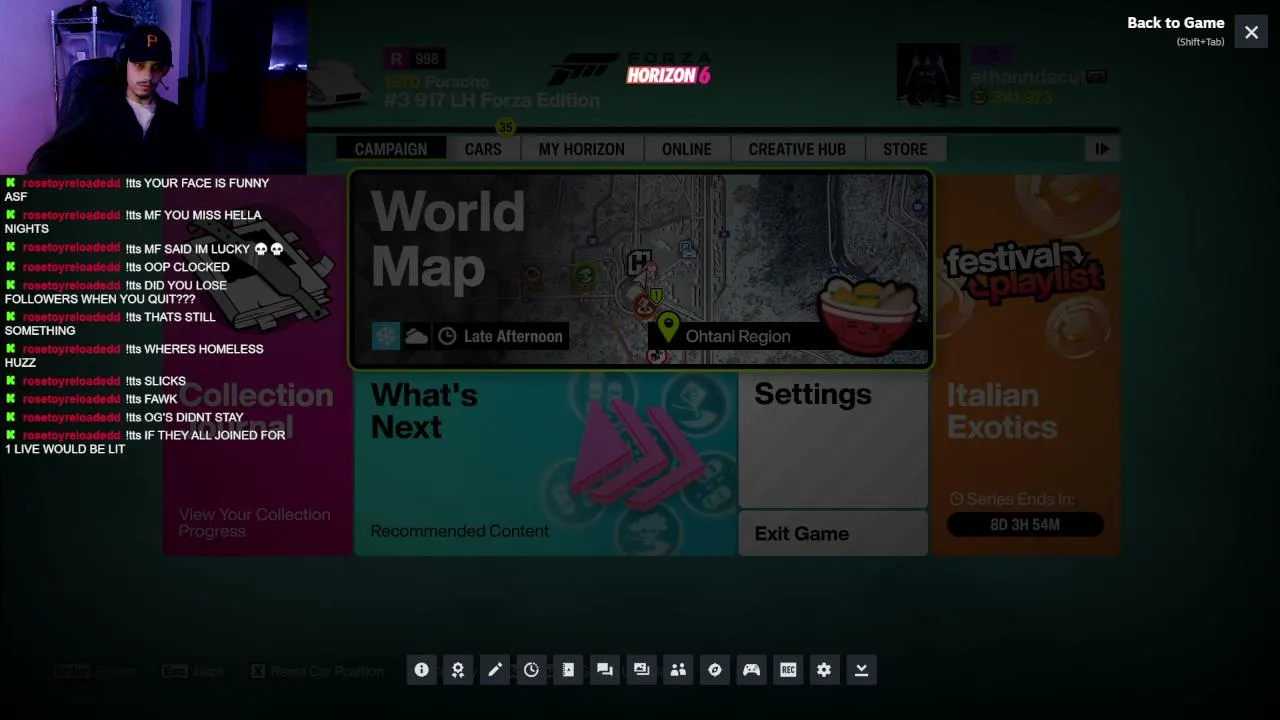Click the Recommended Content caption
The image size is (1280, 720).
click(460, 531)
